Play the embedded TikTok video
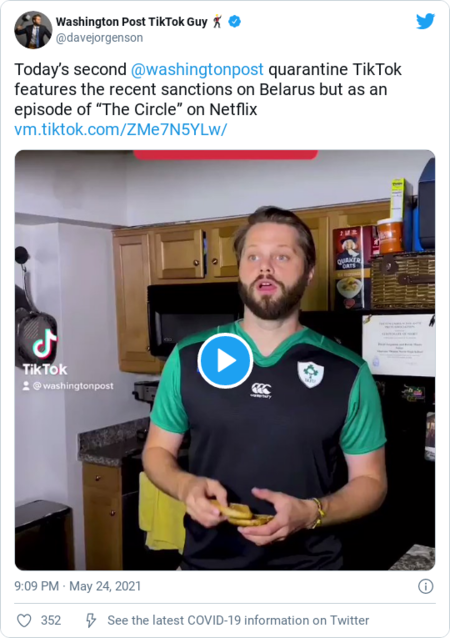 225,361
